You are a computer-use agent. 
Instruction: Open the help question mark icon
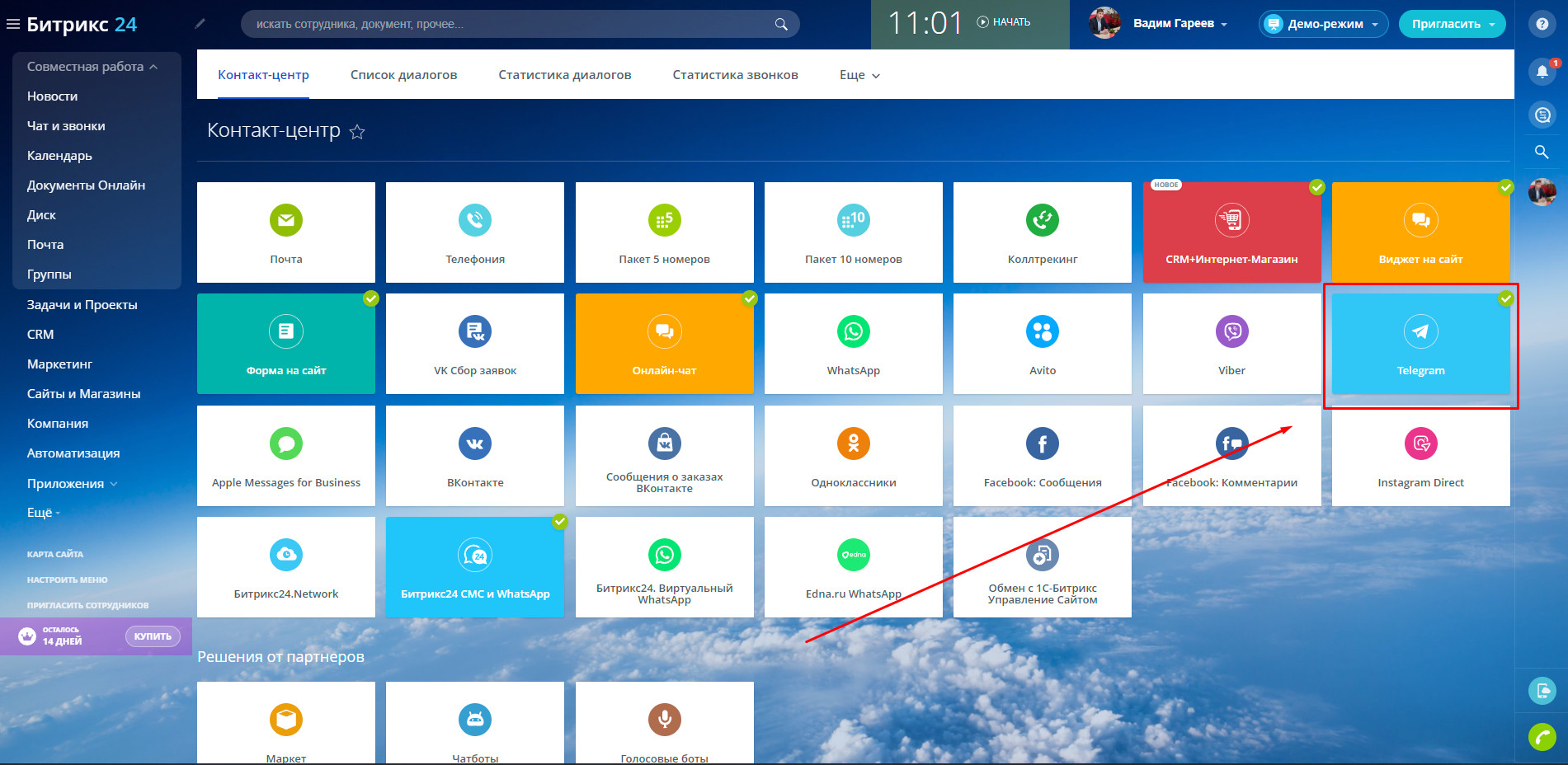[x=1542, y=24]
